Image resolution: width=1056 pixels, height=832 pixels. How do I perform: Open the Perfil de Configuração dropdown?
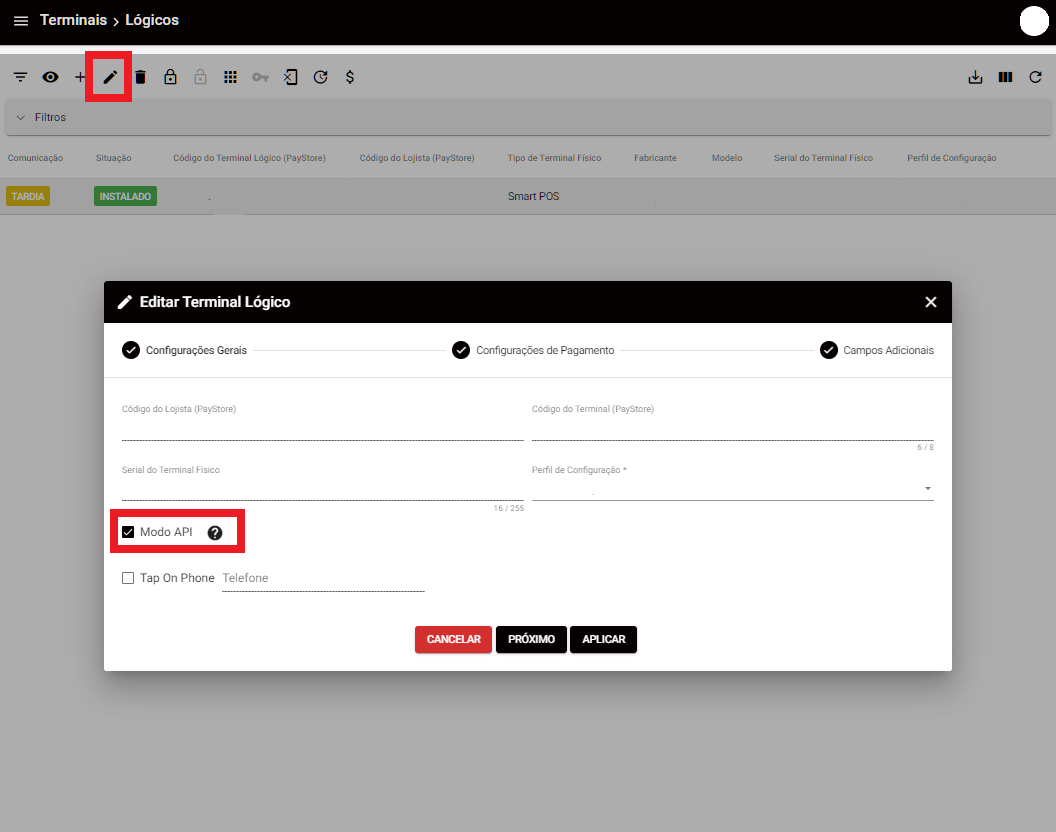(x=732, y=489)
